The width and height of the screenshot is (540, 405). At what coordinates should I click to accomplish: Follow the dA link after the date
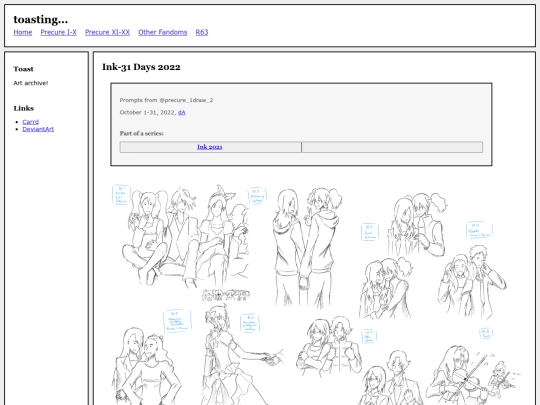181,113
